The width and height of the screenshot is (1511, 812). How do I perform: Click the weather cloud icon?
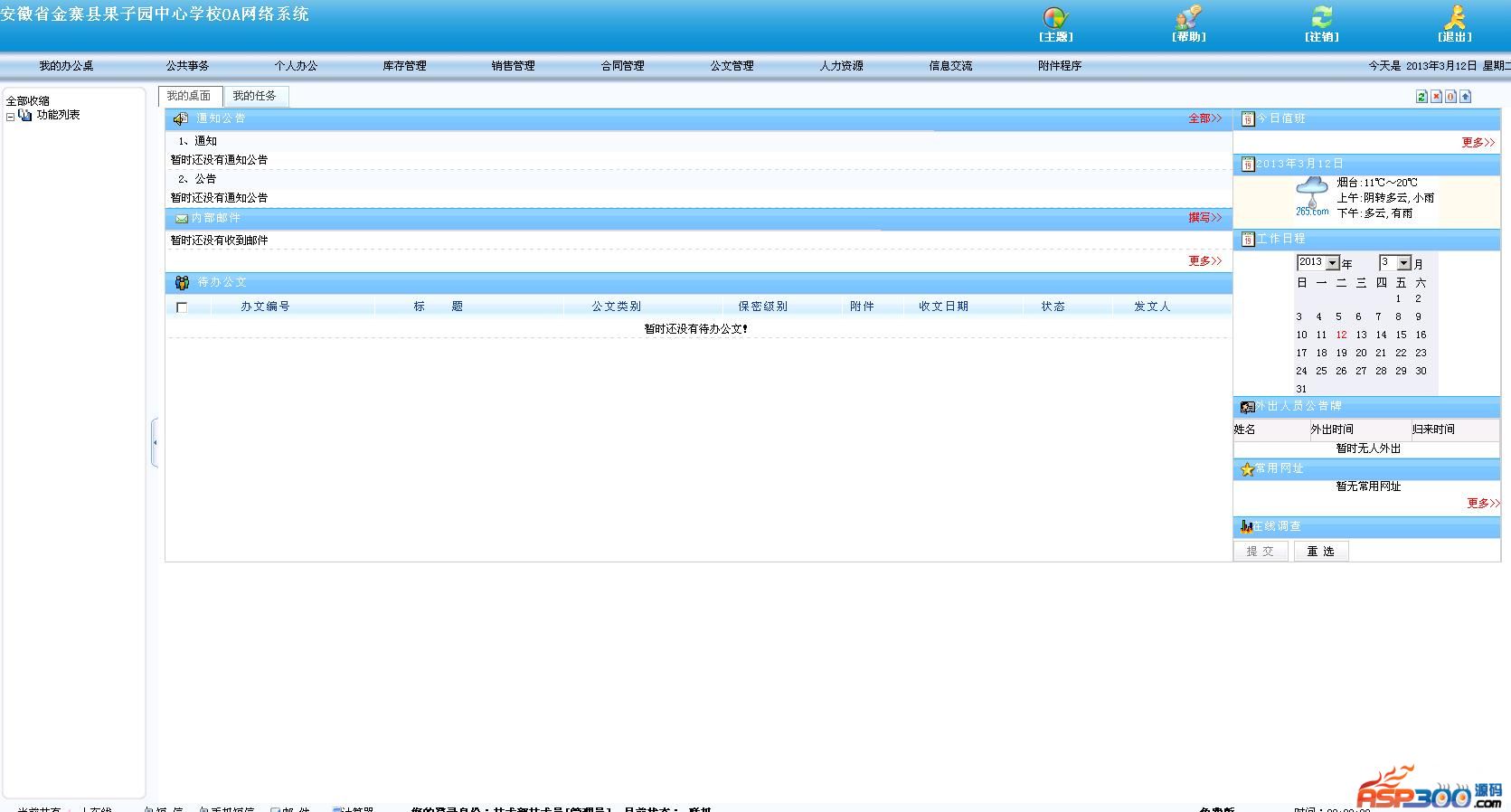coord(1311,194)
